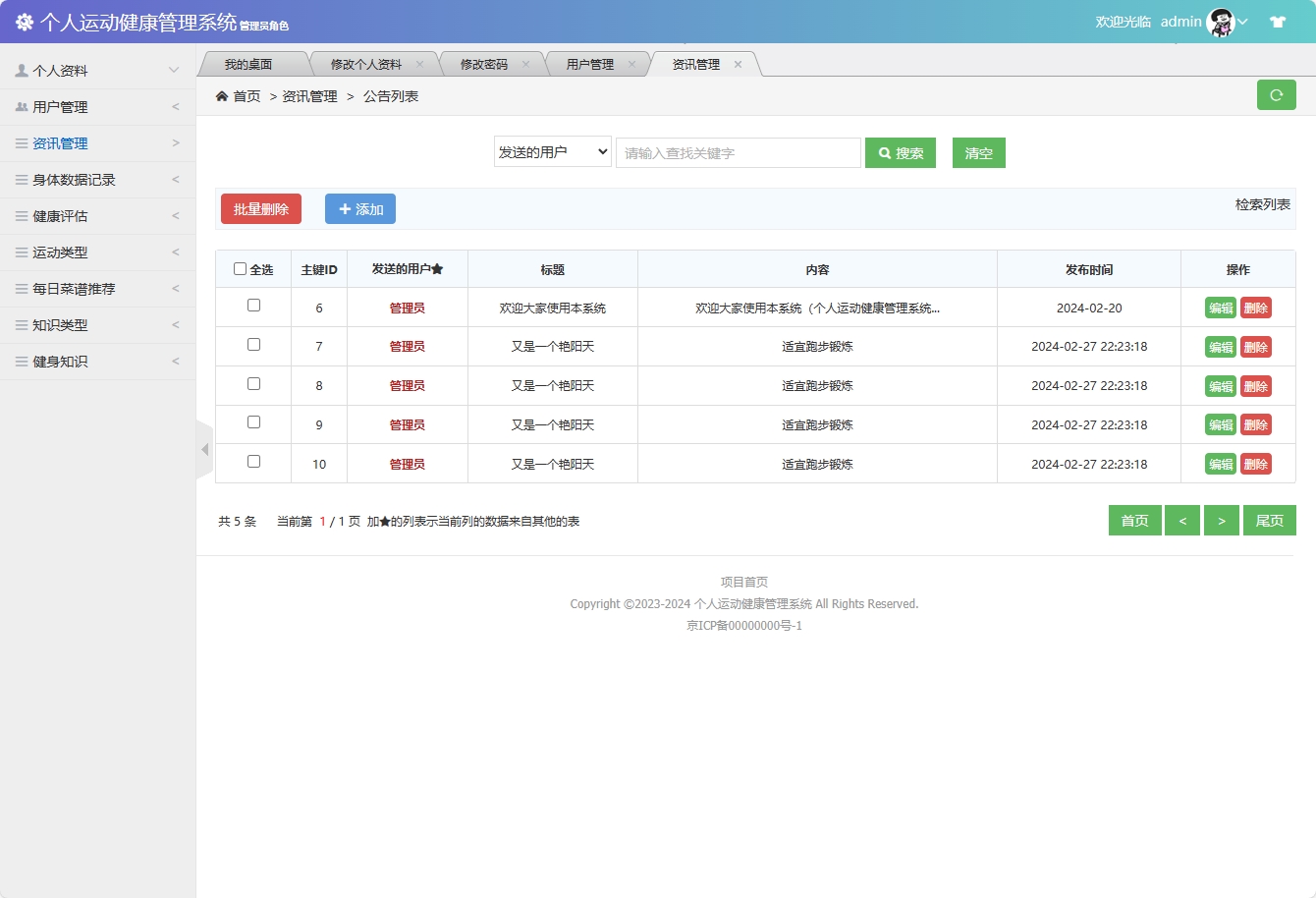The image size is (1316, 898).
Task: Click the admin avatar picture in the header
Action: tap(1221, 22)
